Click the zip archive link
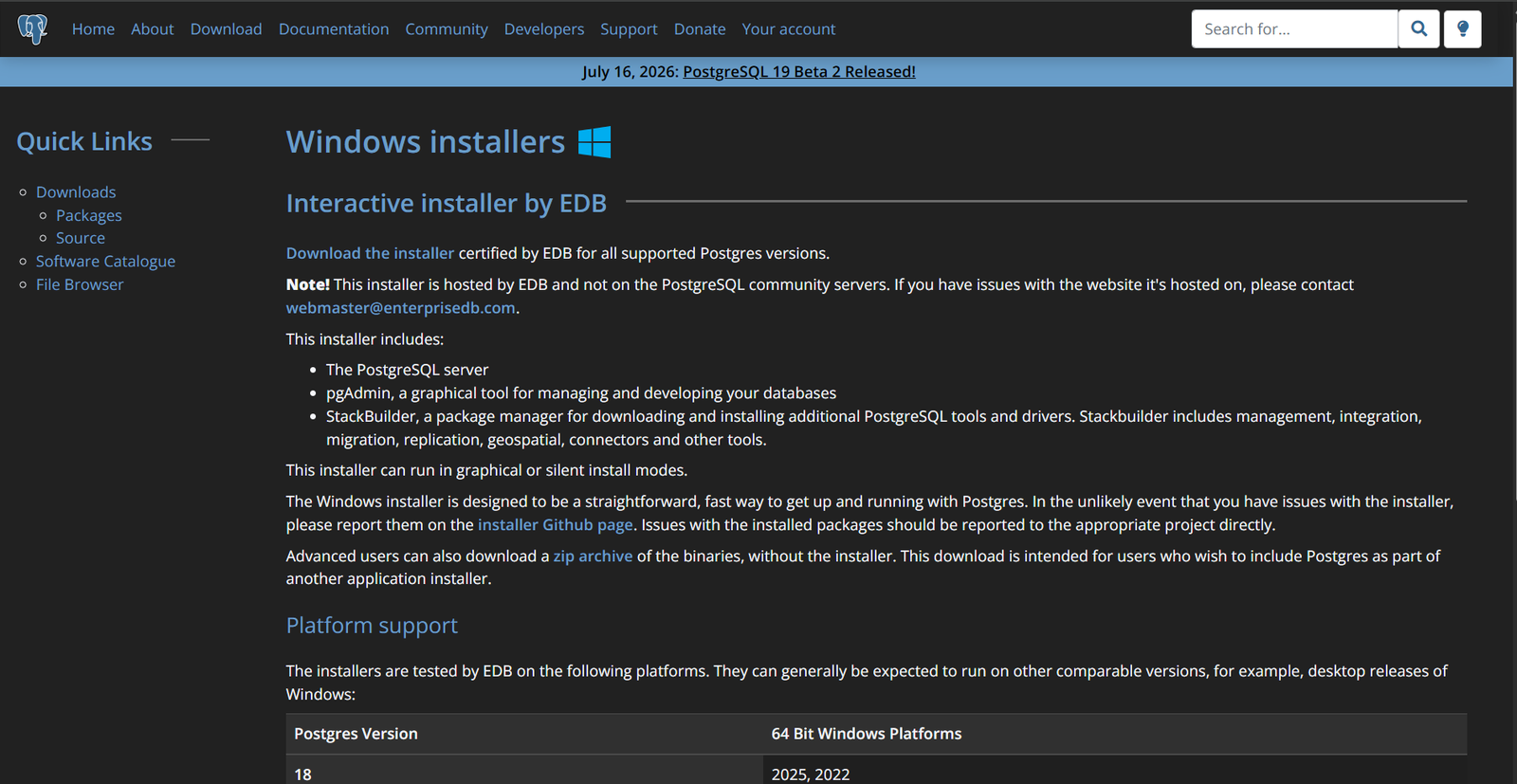 (x=593, y=556)
